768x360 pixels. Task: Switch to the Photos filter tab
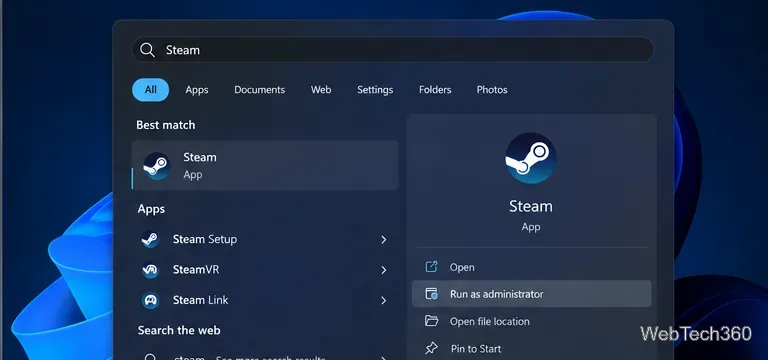[x=492, y=90]
